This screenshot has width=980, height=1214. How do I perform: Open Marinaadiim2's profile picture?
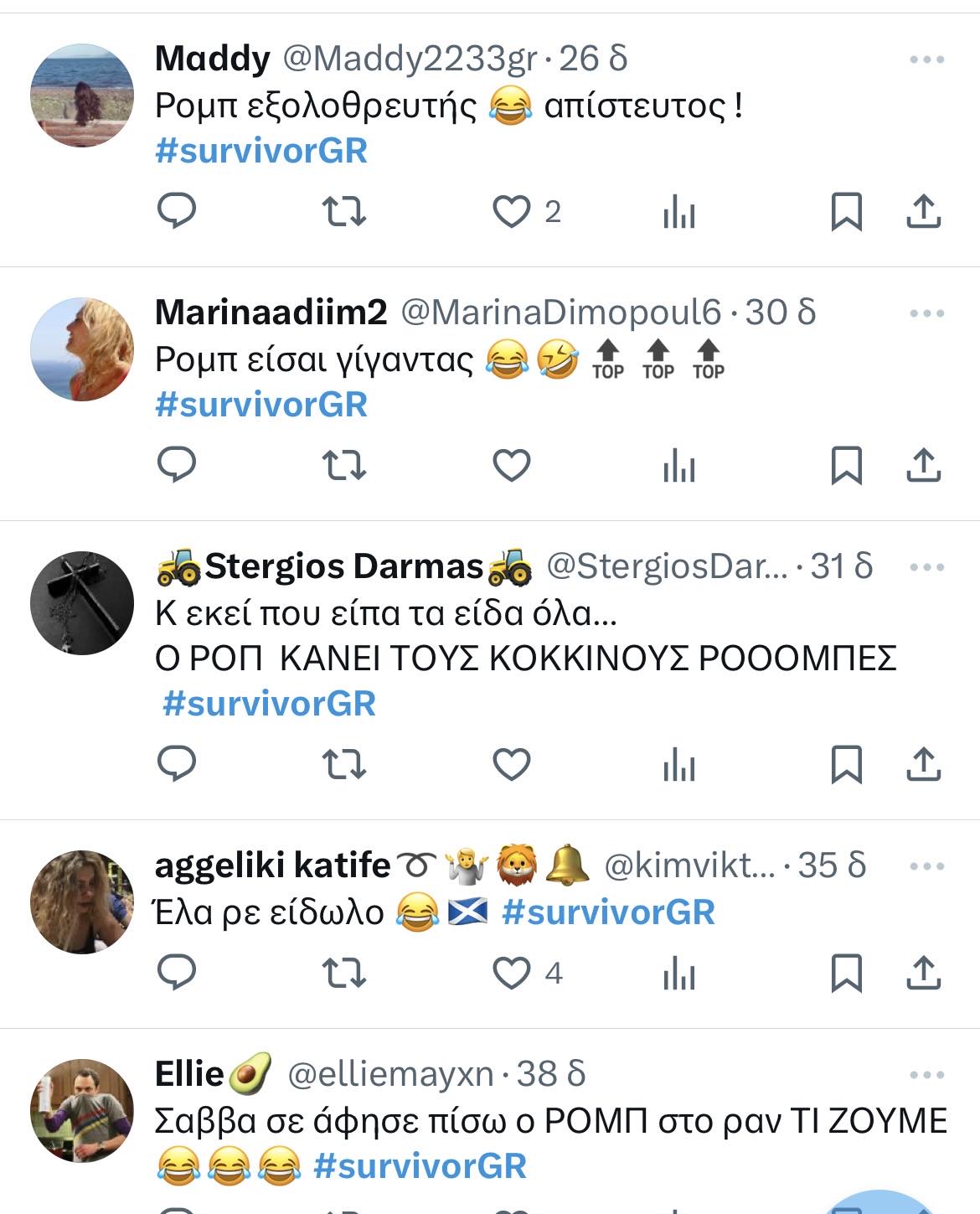[82, 349]
